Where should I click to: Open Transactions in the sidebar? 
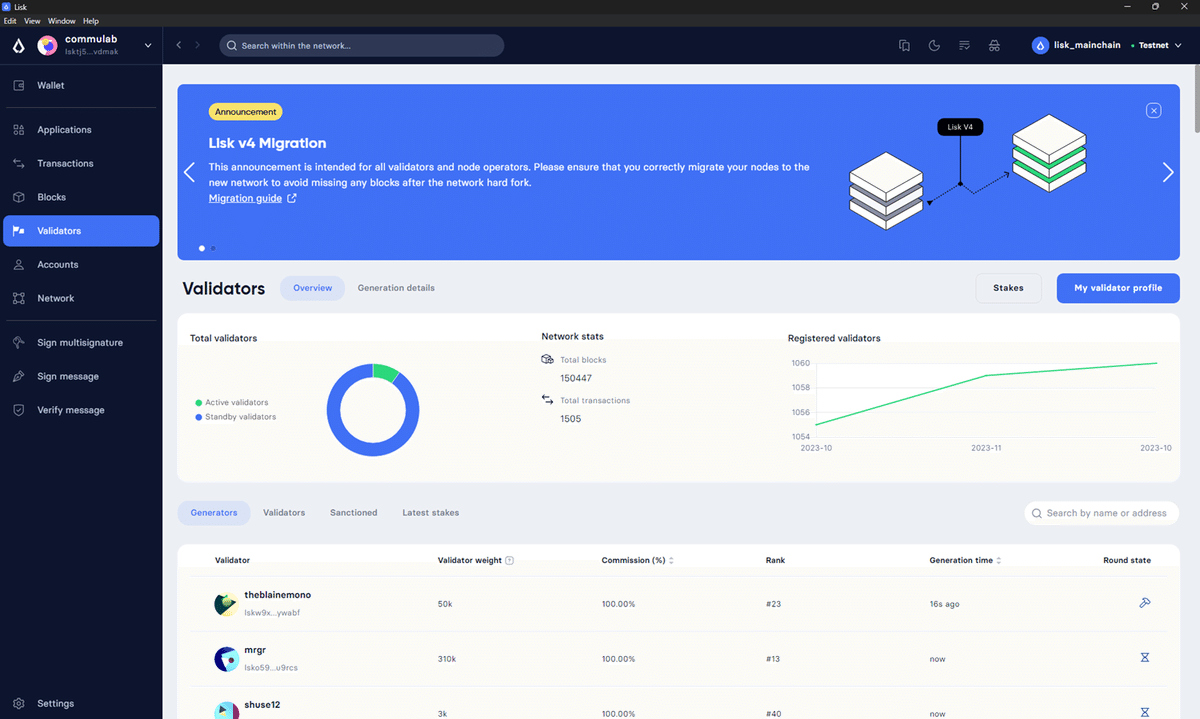[x=81, y=163]
